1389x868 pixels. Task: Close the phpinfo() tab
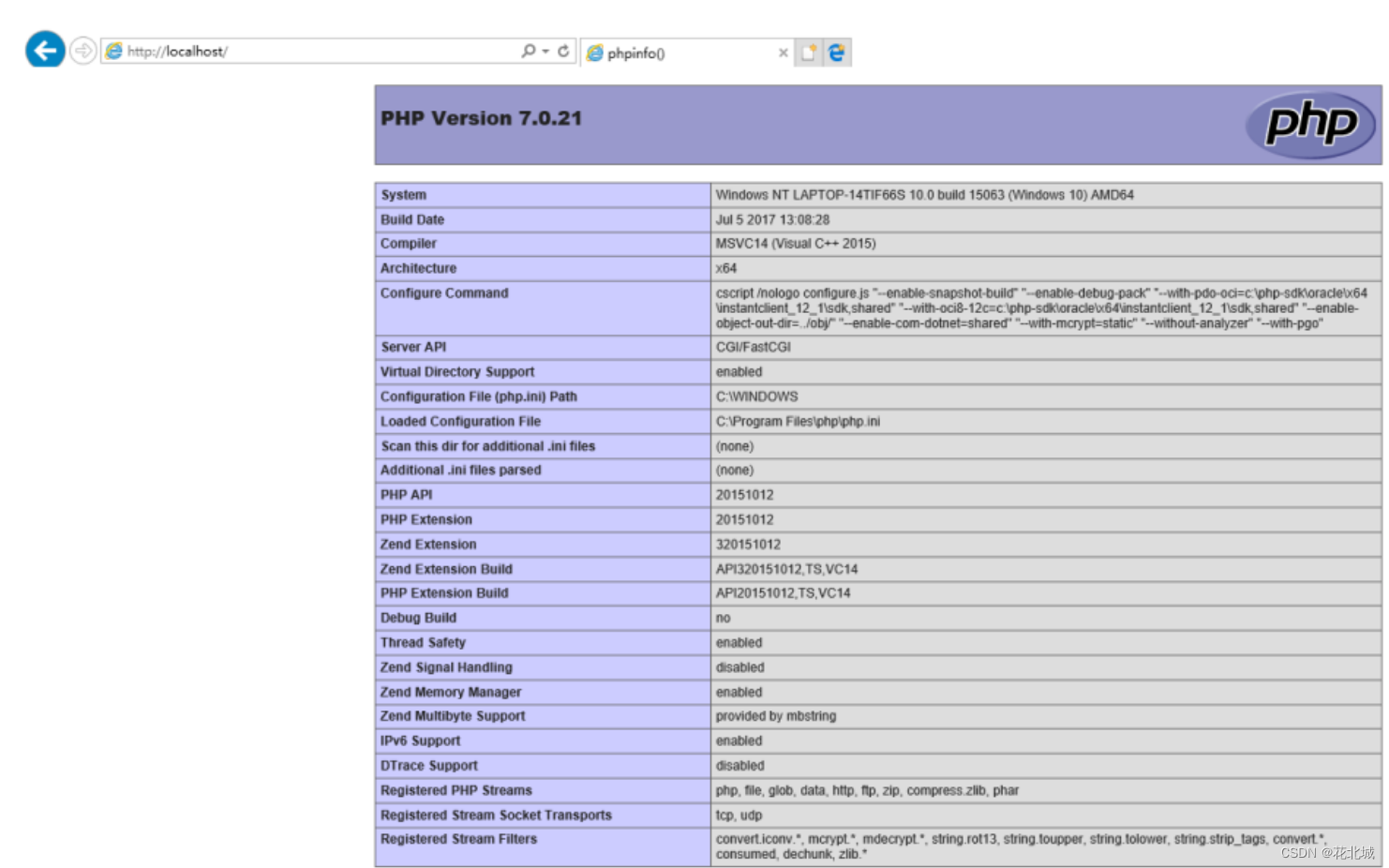(x=784, y=52)
